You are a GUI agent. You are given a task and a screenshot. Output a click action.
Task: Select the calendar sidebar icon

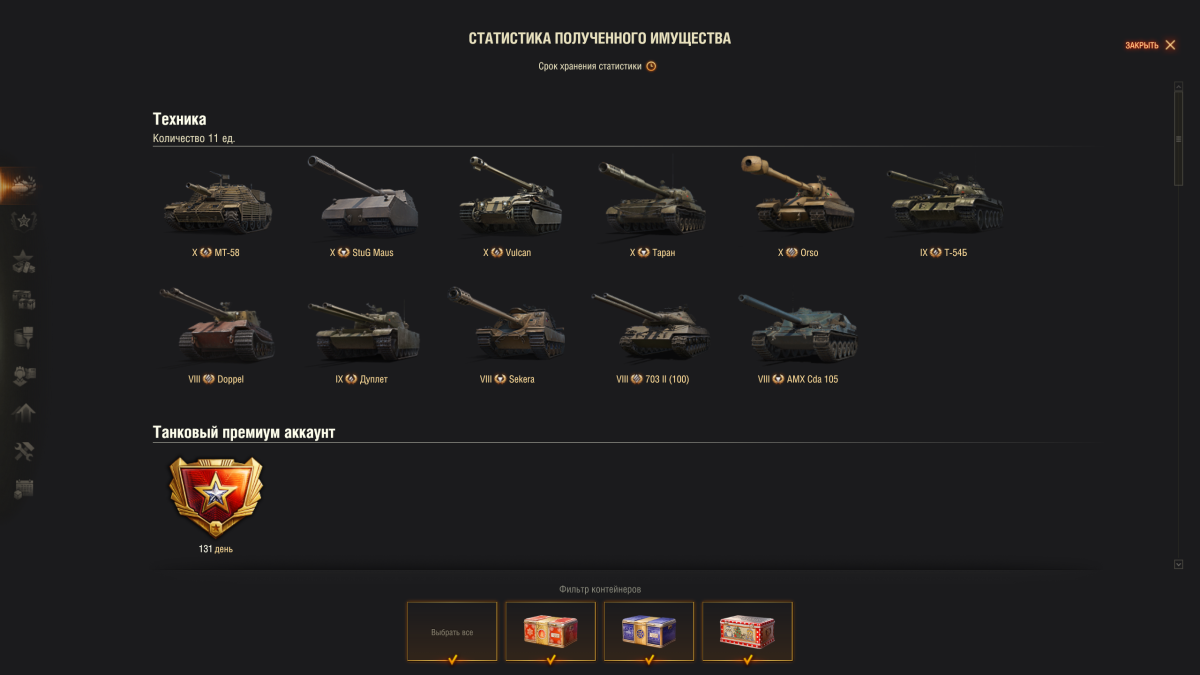23,489
